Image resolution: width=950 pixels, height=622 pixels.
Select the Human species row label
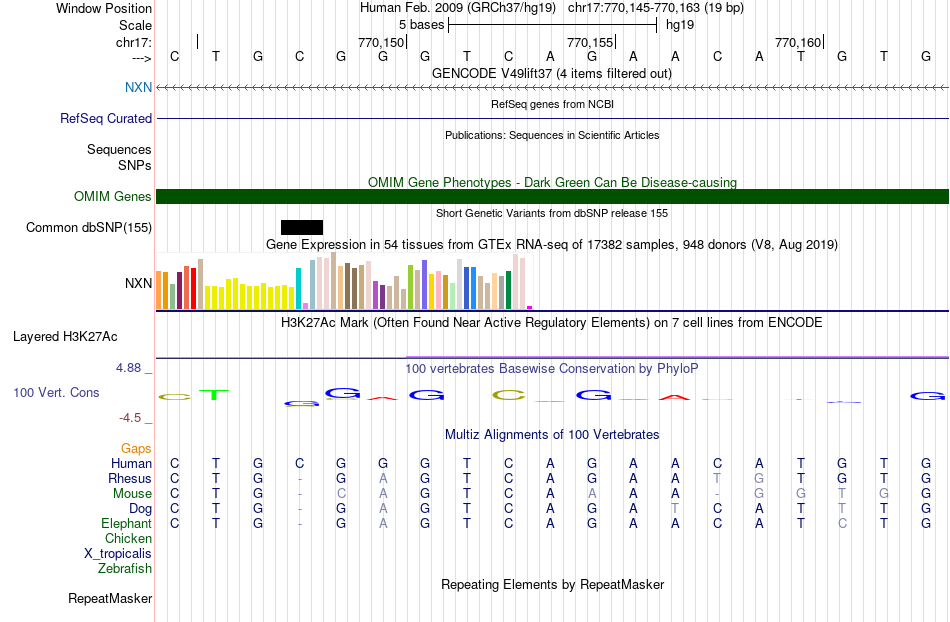click(131, 463)
